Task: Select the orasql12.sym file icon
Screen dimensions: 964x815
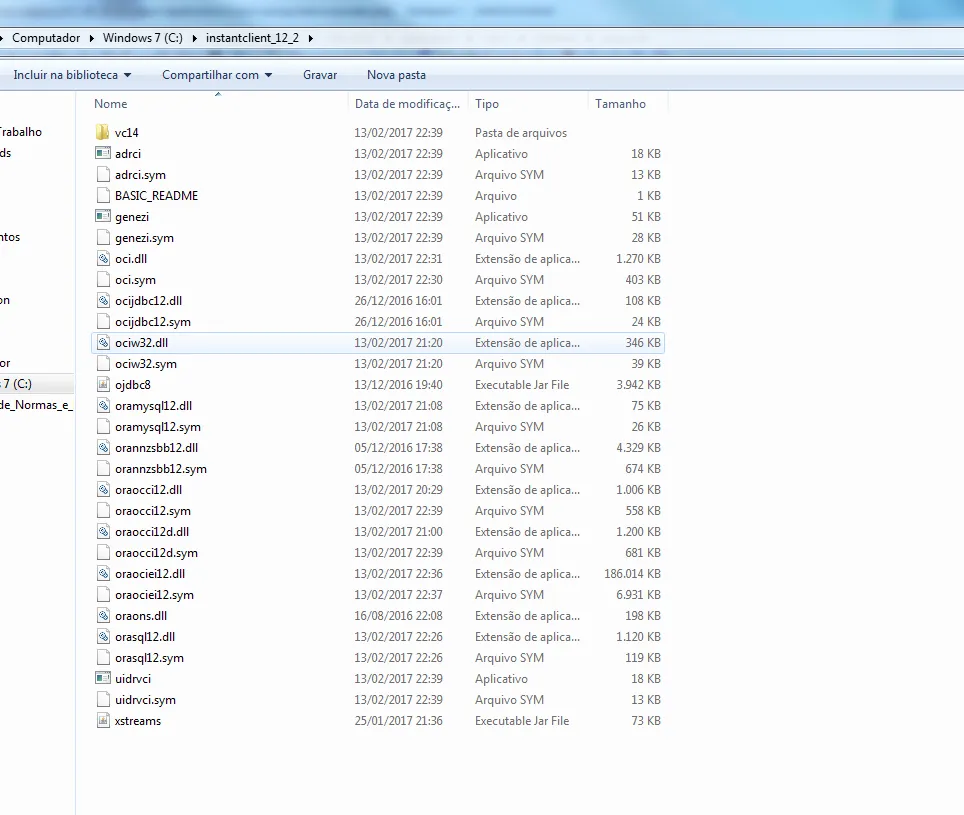Action: click(103, 658)
